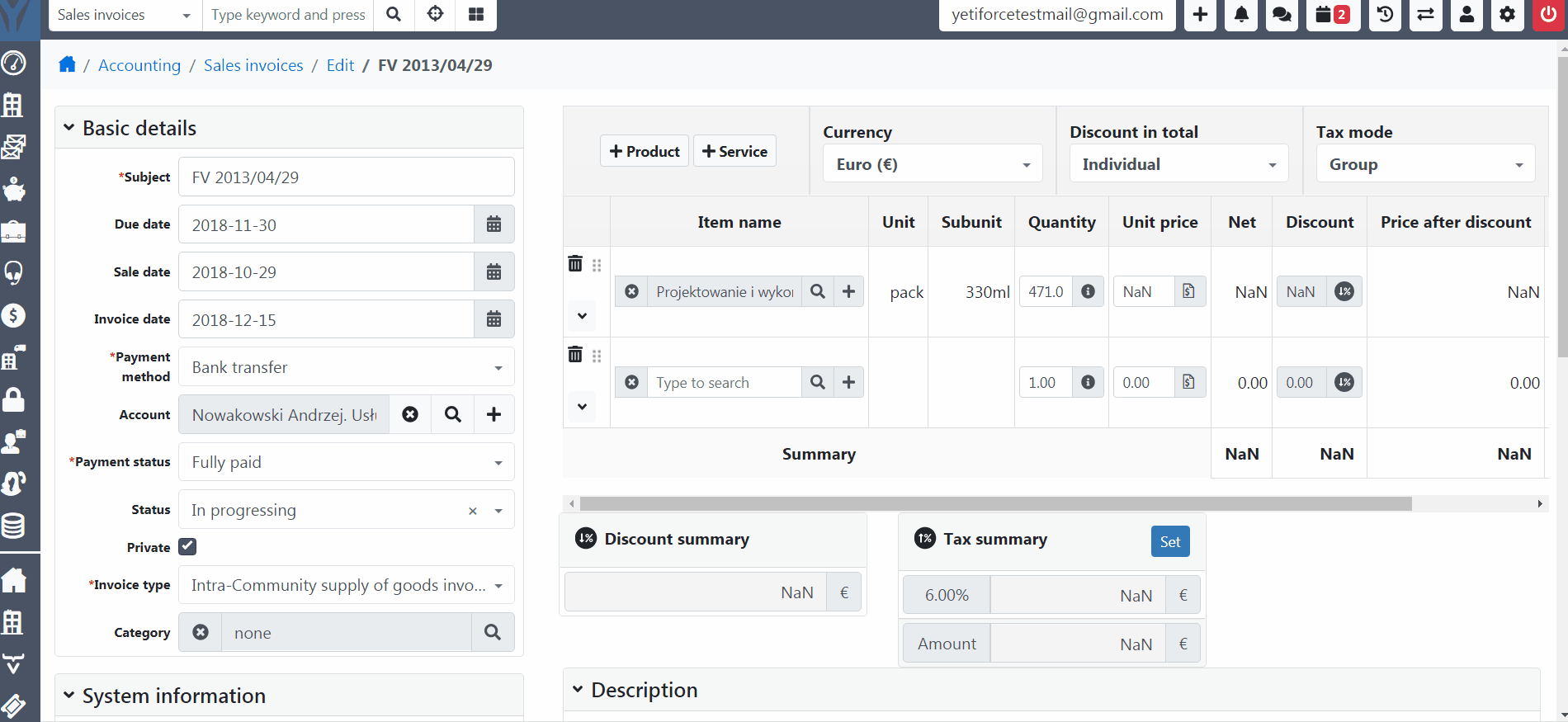Click Edit breadcrumb link

[340, 65]
